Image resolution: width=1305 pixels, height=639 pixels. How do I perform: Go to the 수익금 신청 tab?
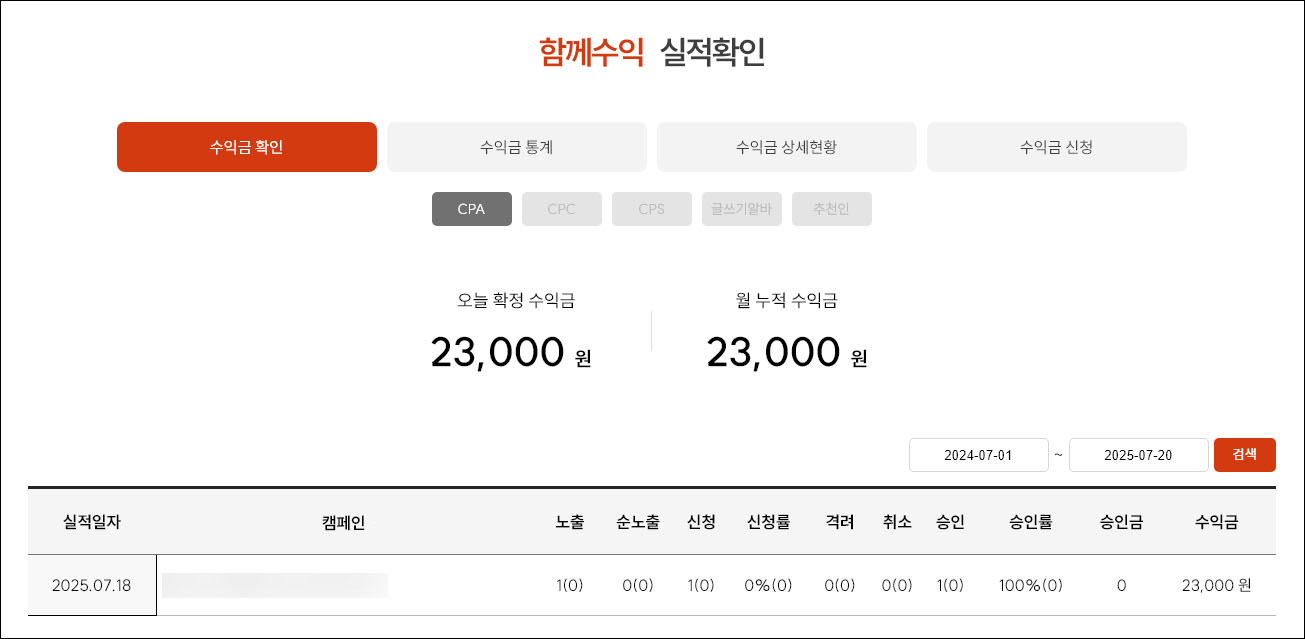pos(1056,147)
